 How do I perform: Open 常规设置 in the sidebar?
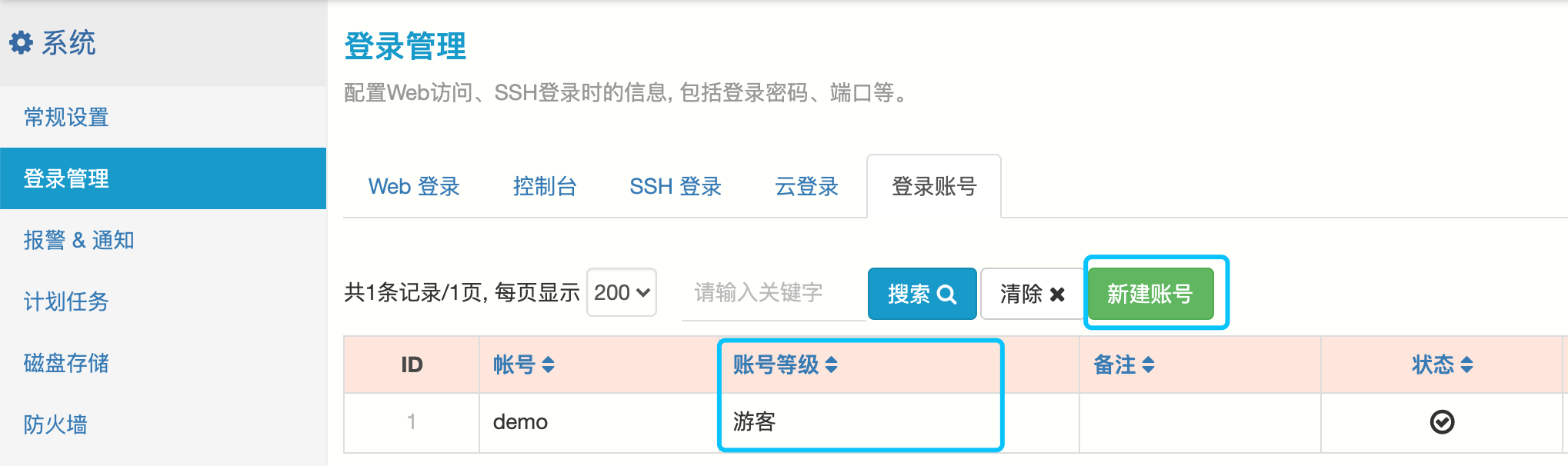point(66,117)
